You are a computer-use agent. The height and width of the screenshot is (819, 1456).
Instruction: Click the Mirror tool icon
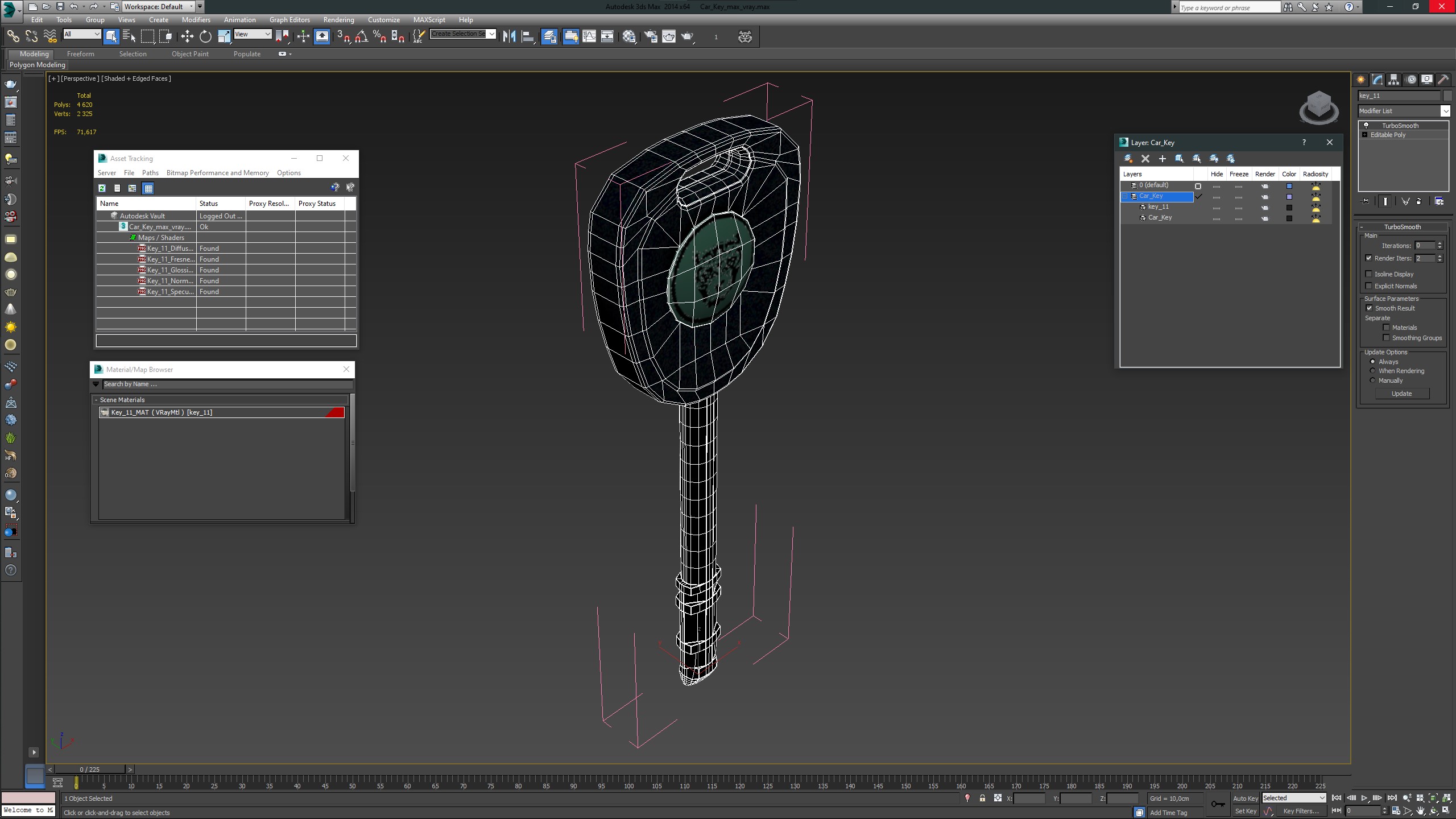[x=509, y=36]
